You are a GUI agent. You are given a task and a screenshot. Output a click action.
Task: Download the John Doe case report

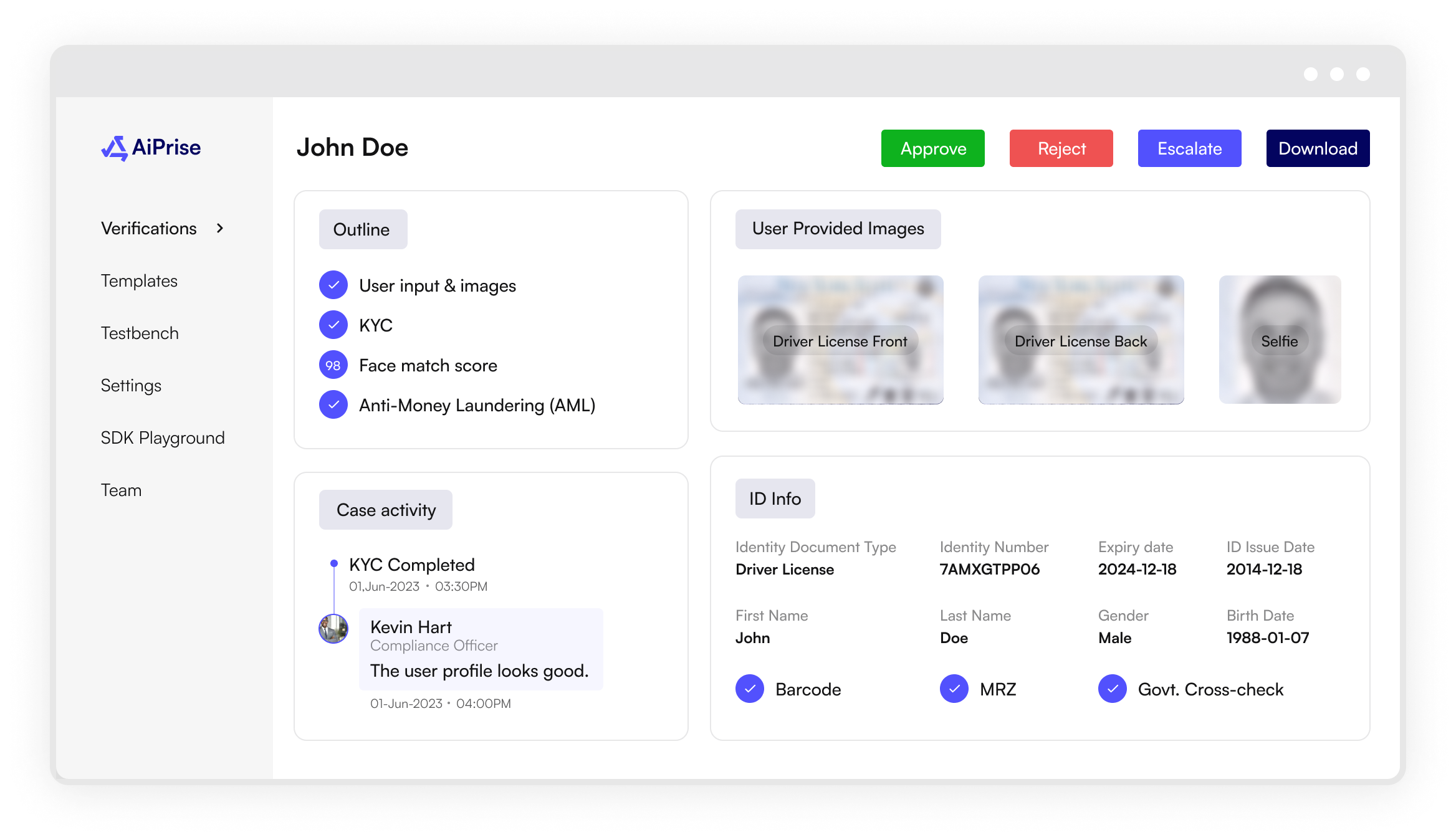(1318, 148)
